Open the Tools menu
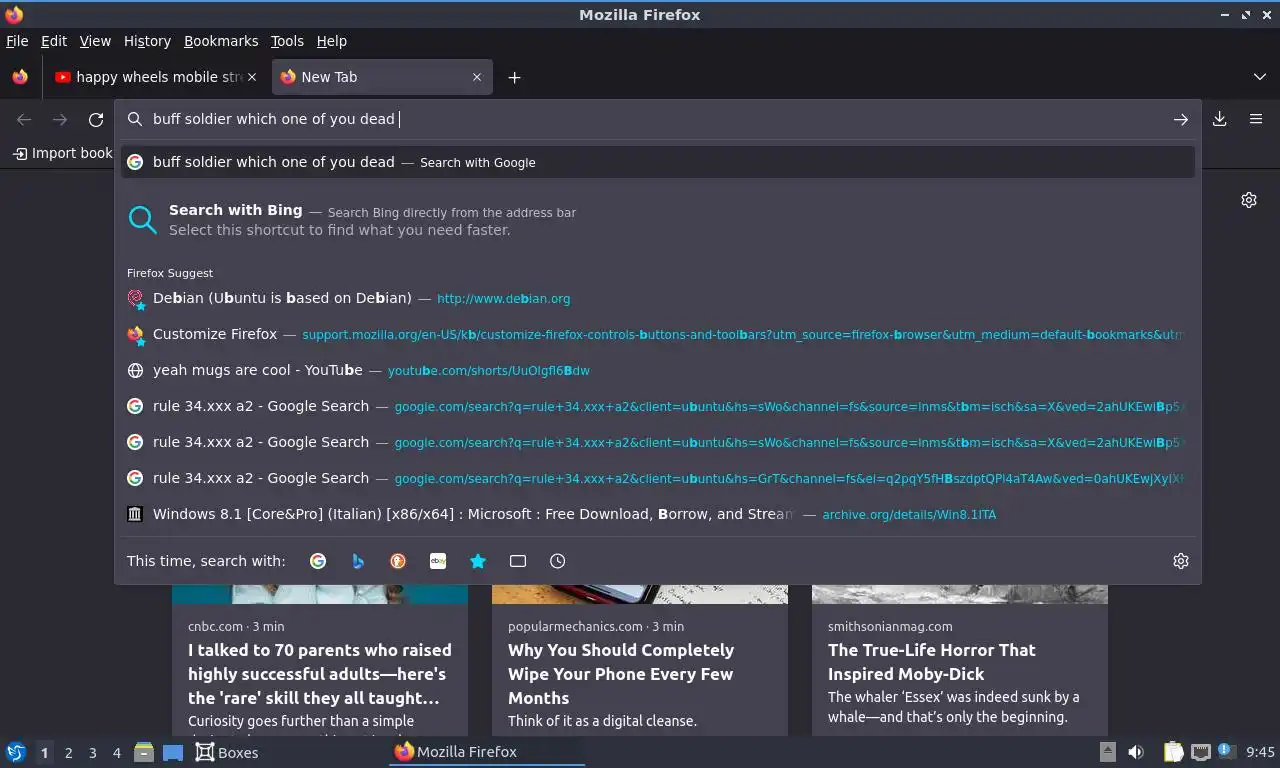Image resolution: width=1280 pixels, height=768 pixels. (287, 41)
